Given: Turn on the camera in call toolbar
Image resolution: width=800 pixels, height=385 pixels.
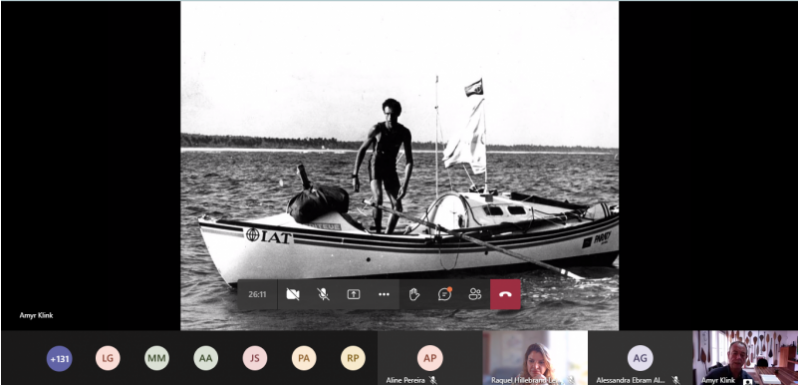Looking at the screenshot, I should (293, 294).
